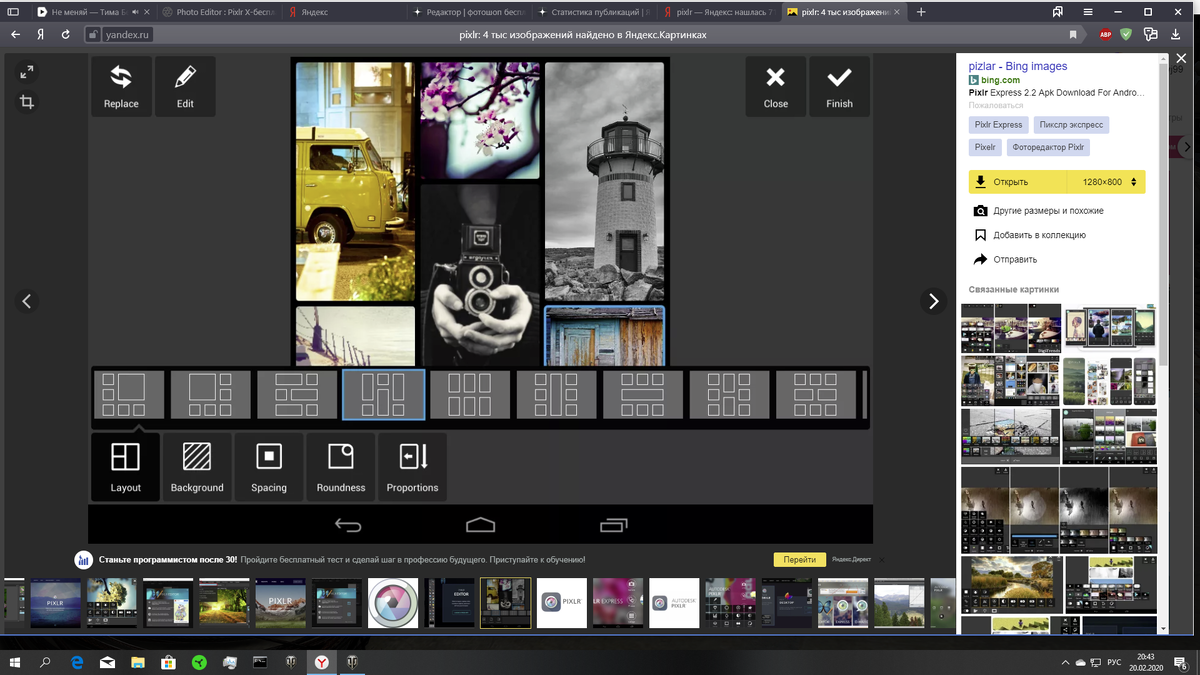Screen dimensions: 1200x675
Task: Click the РУС language indicator in tray
Action: tap(1113, 662)
